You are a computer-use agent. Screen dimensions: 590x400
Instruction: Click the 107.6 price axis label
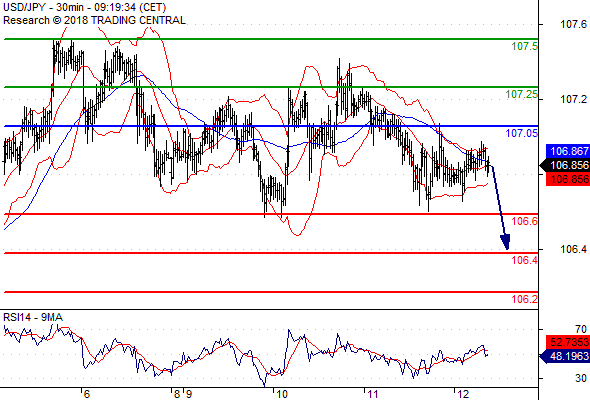[573, 24]
